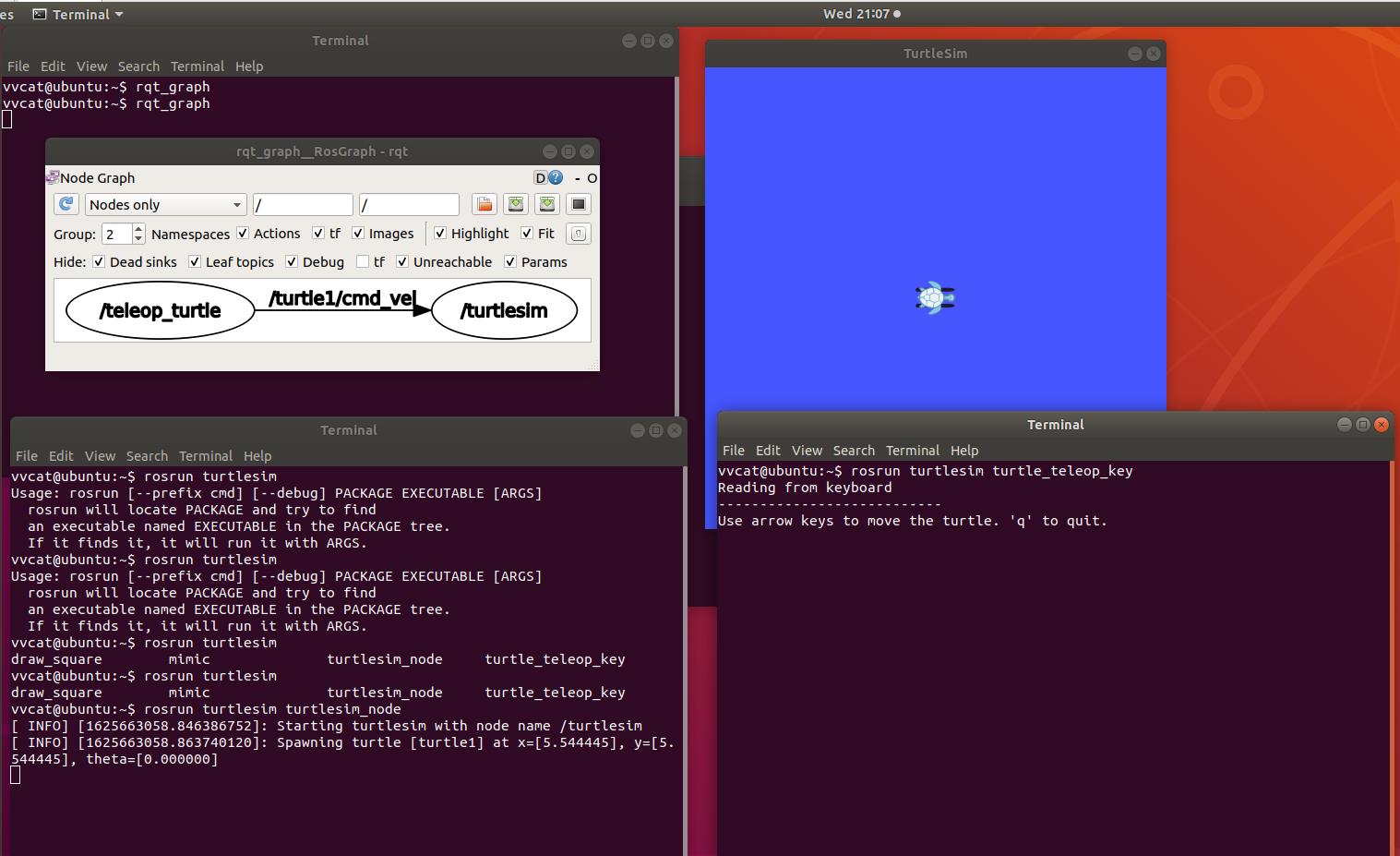Viewport: 1400px width, 856px height.
Task: Uncheck Hide Params
Action: click(x=510, y=262)
